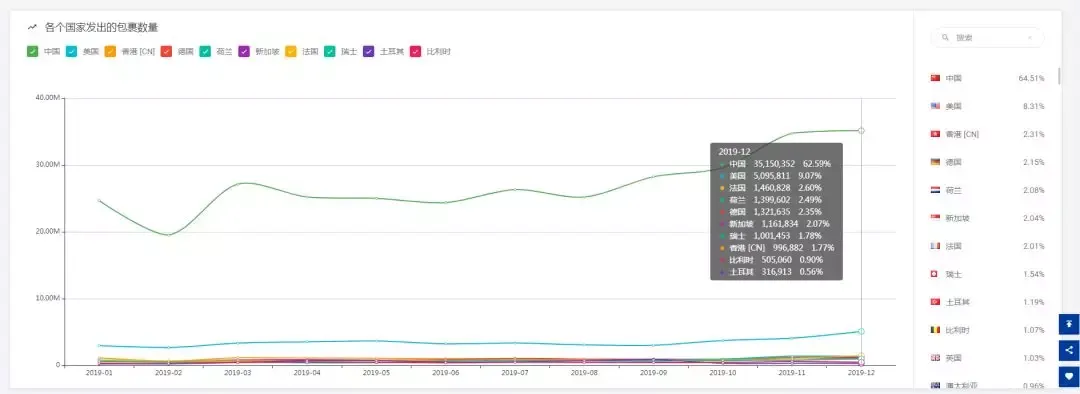The width and height of the screenshot is (1080, 394).
Task: Click the 8.31% value for 美国
Action: pyautogui.click(x=1034, y=106)
